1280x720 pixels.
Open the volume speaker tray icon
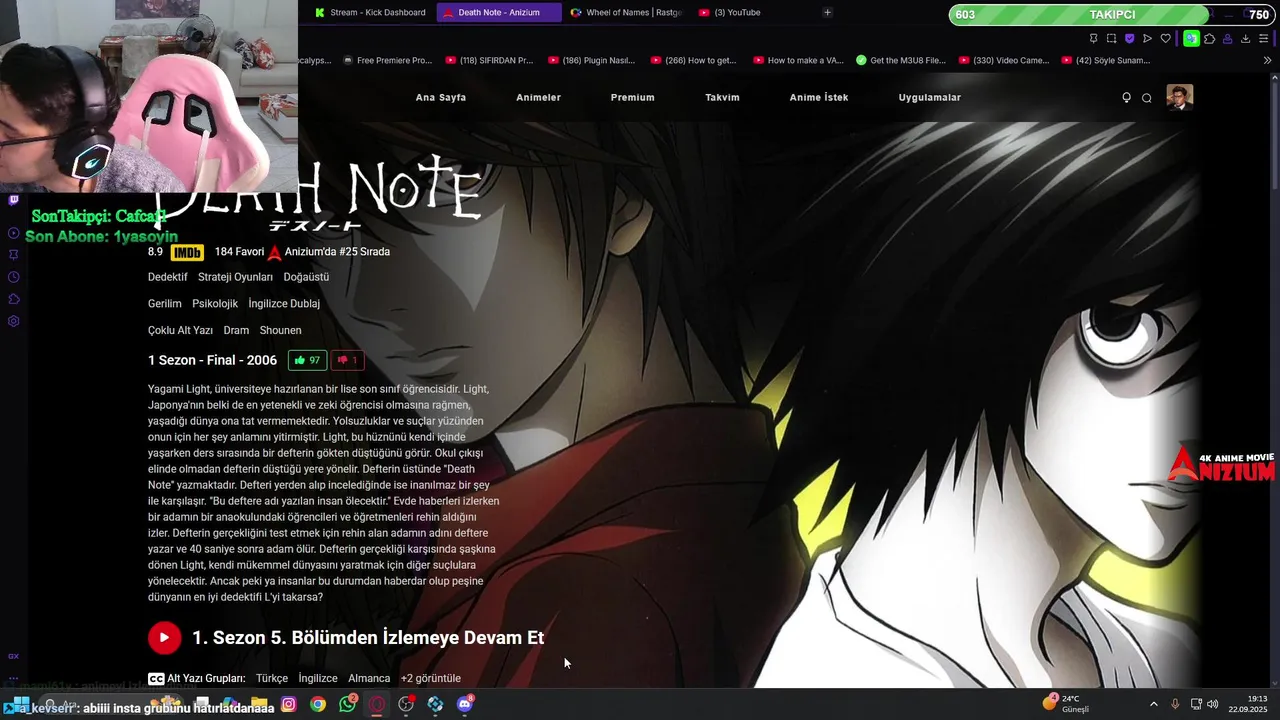pyautogui.click(x=1213, y=704)
